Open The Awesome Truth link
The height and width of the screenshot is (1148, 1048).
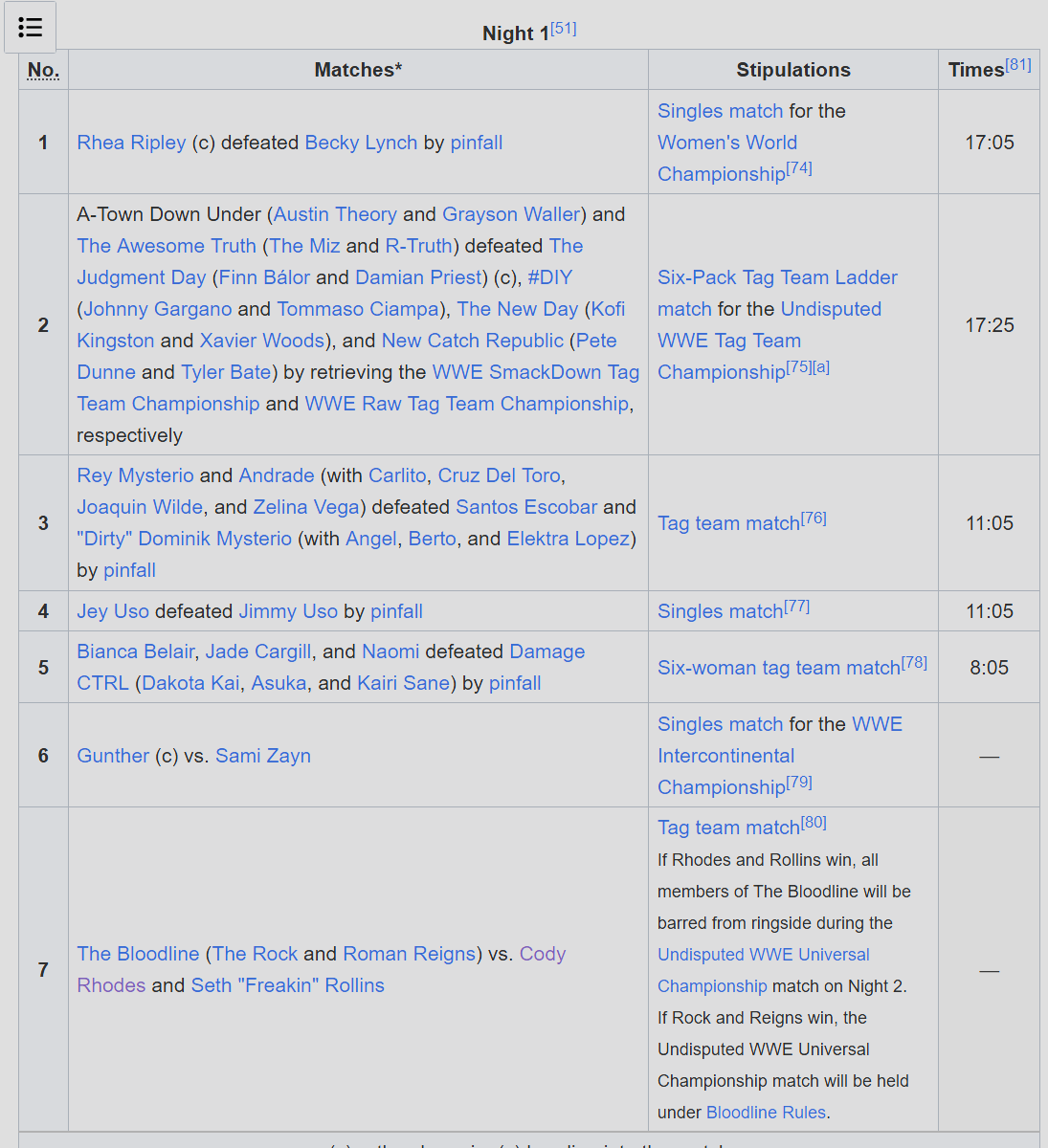167,246
